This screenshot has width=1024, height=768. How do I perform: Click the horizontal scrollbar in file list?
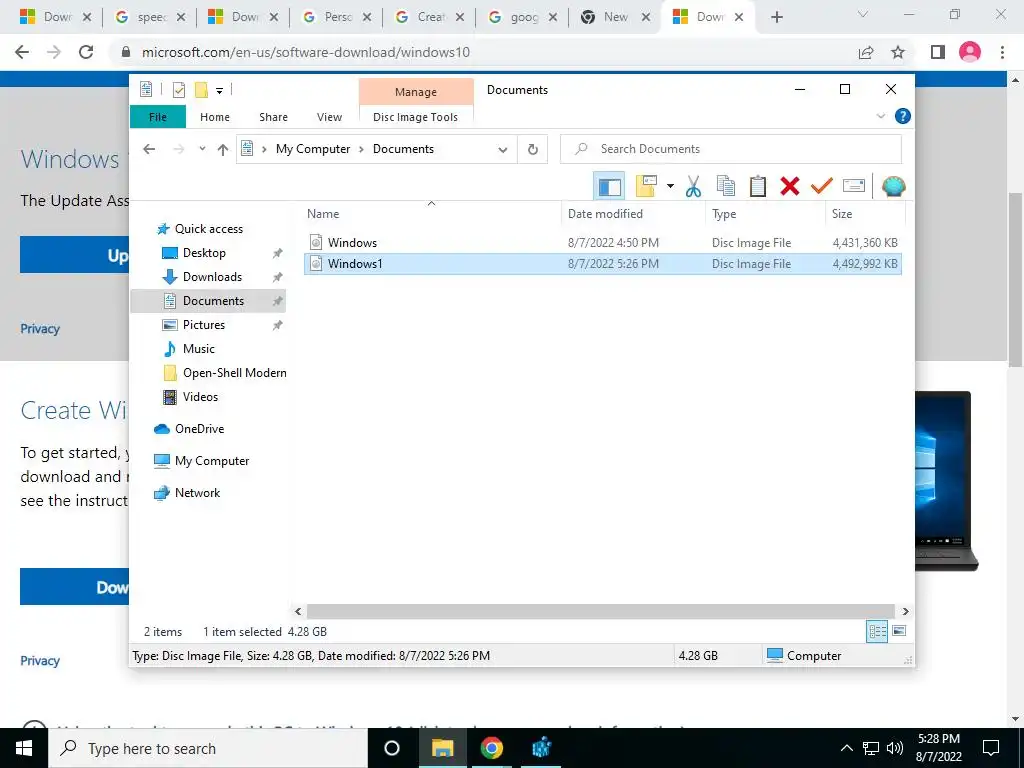[x=600, y=611]
